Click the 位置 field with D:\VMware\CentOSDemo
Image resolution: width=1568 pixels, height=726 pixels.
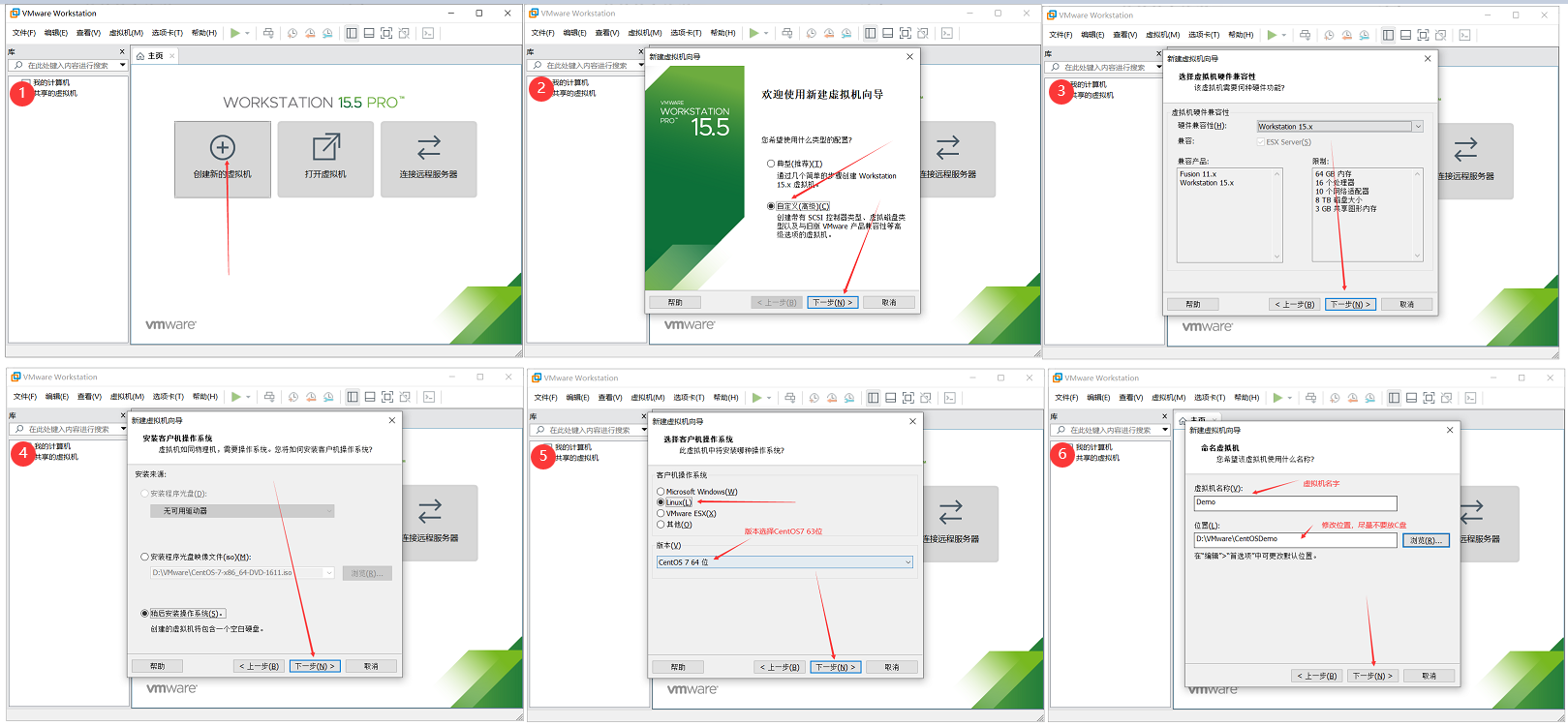pyautogui.click(x=1295, y=540)
